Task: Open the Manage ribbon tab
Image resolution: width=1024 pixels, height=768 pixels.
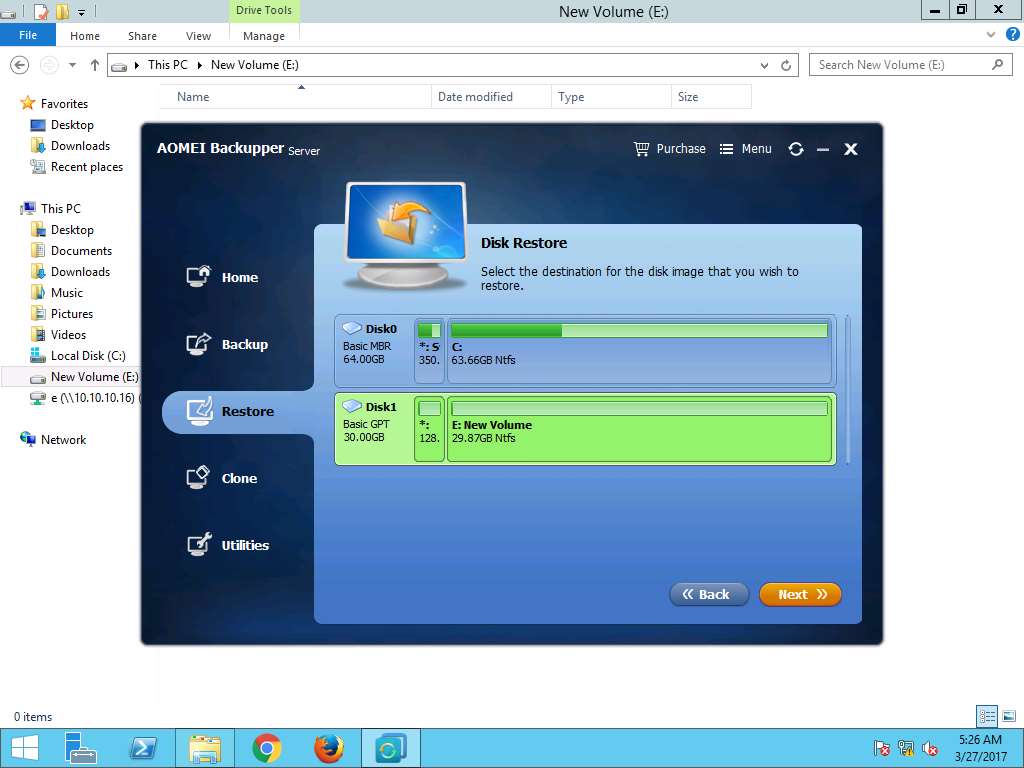Action: pyautogui.click(x=264, y=36)
